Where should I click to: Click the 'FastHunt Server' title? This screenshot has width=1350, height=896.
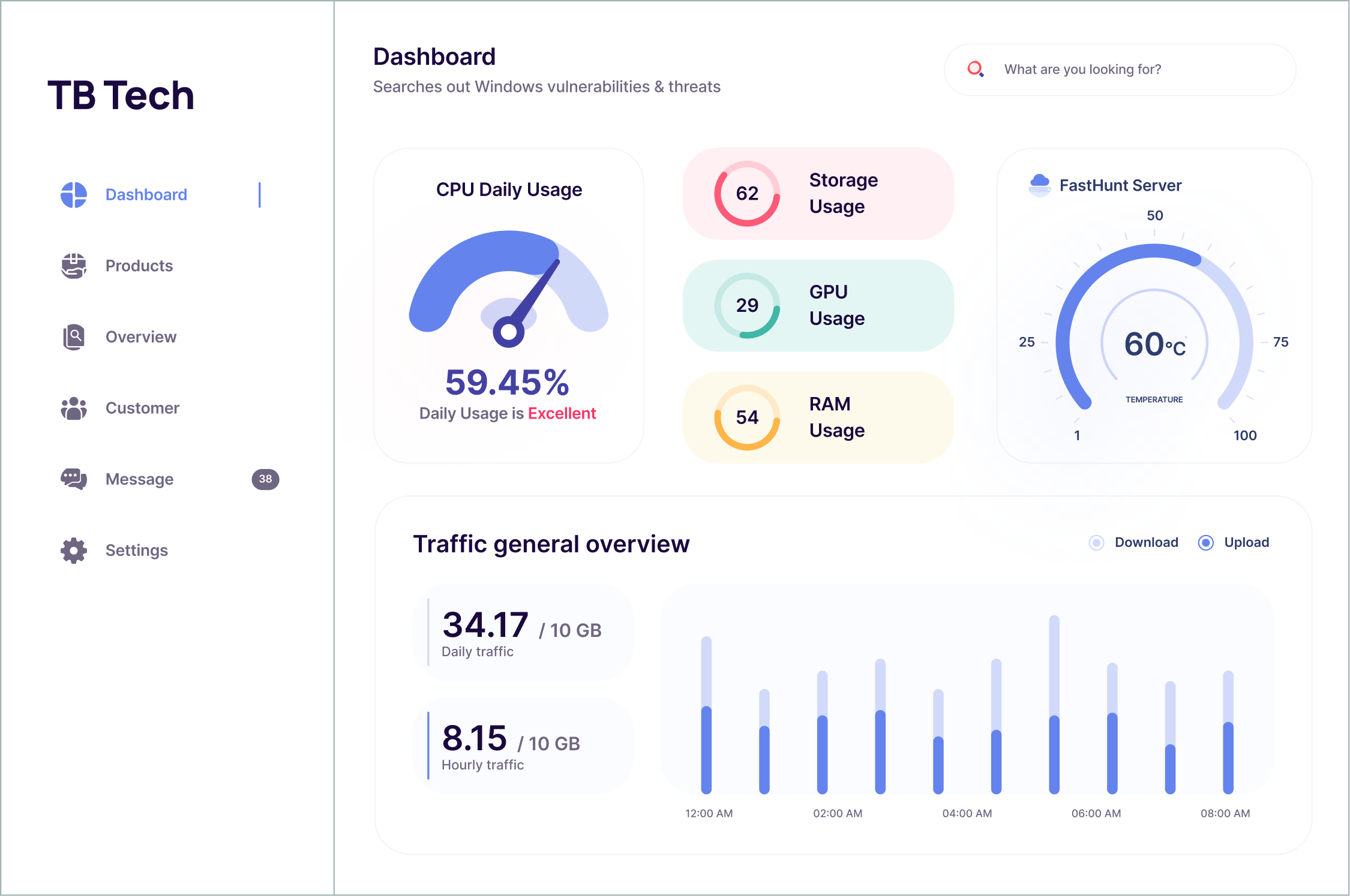(1120, 185)
